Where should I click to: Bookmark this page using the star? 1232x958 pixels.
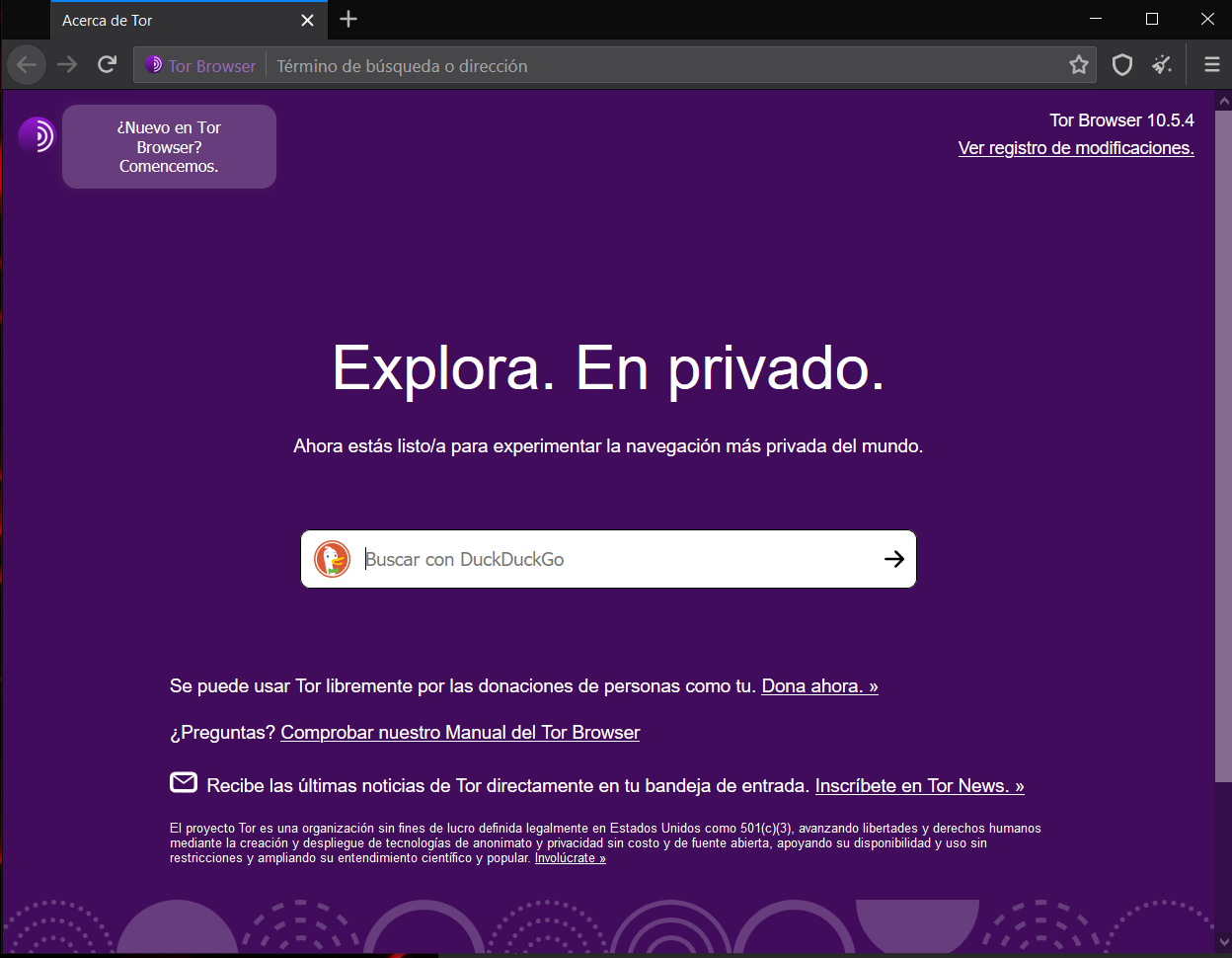coord(1078,63)
